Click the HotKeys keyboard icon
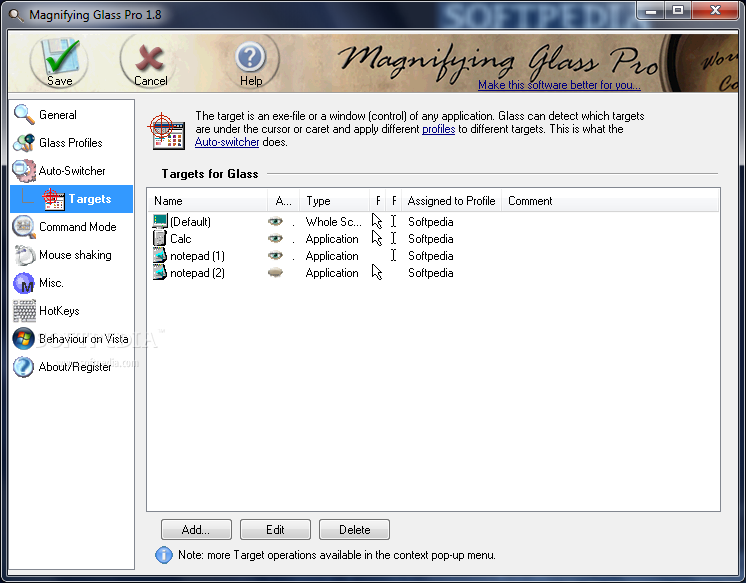746x583 pixels. point(24,311)
